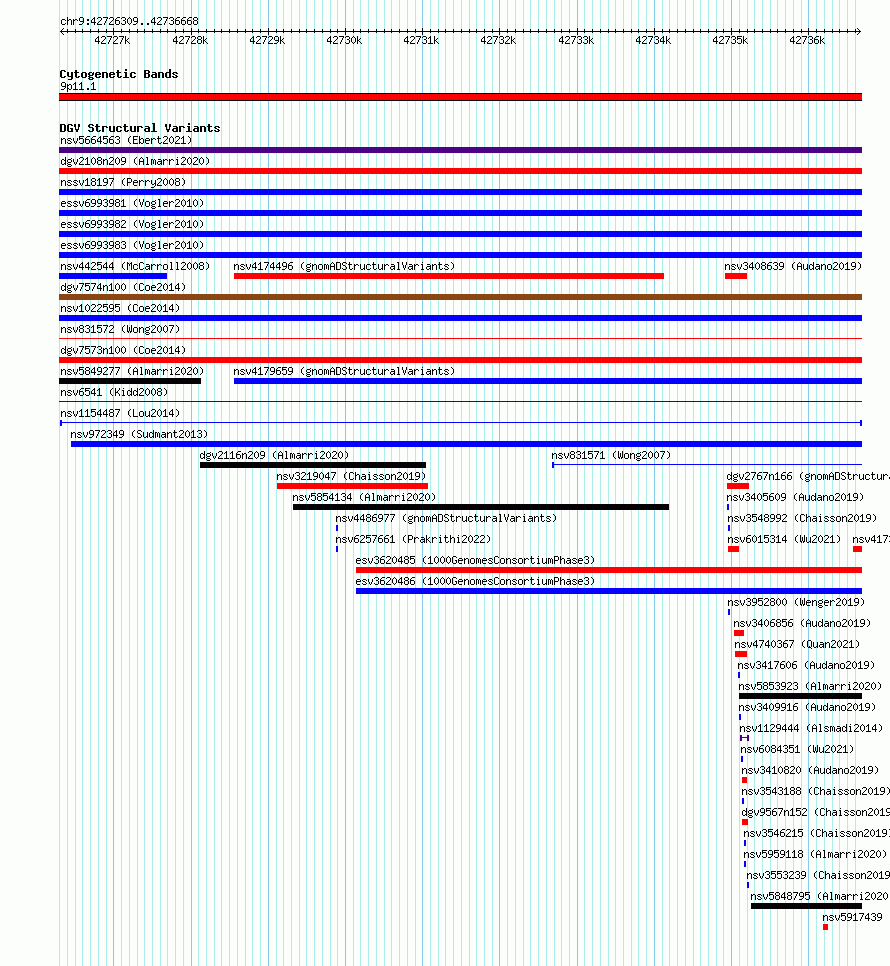The width and height of the screenshot is (890, 966).
Task: Open the nsv5917439 variant label
Action: click(x=852, y=917)
